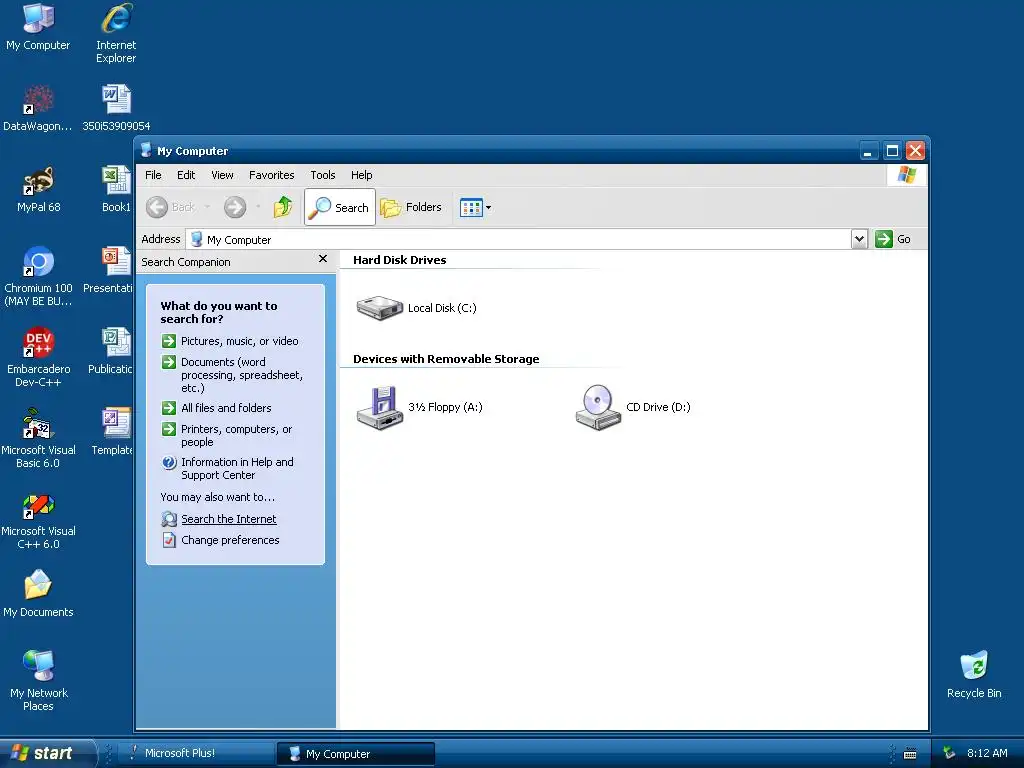
Task: Click the Start button
Action: click(x=46, y=753)
